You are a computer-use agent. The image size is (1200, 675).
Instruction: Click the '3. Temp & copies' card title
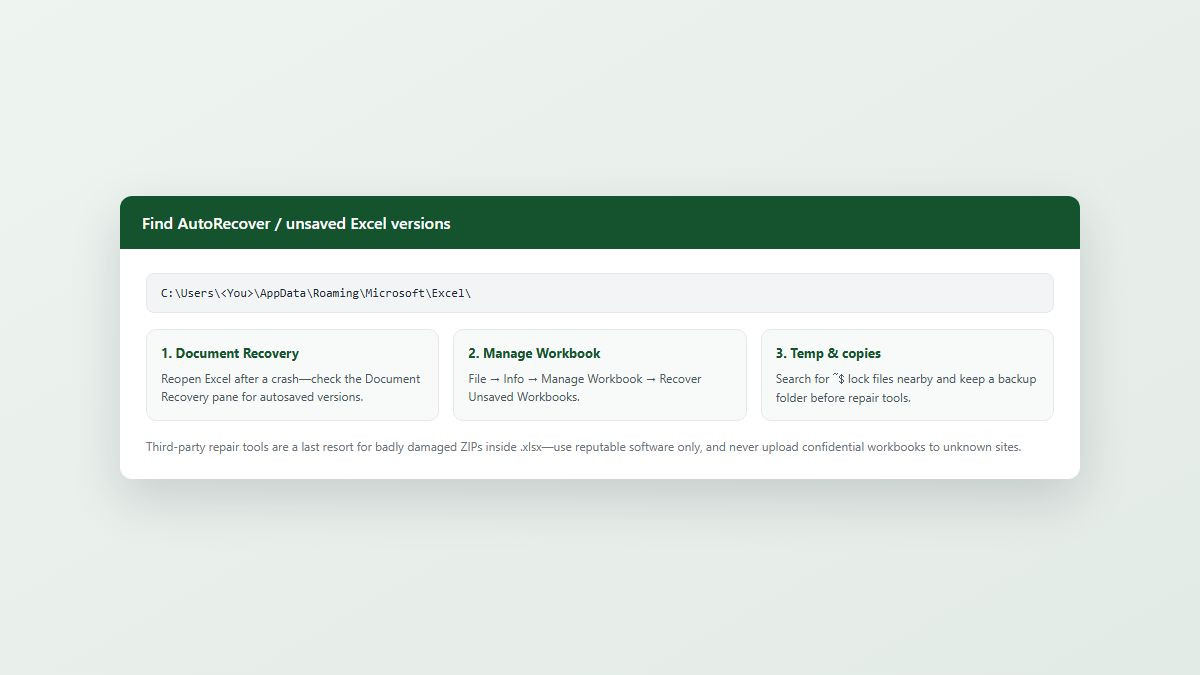(828, 353)
